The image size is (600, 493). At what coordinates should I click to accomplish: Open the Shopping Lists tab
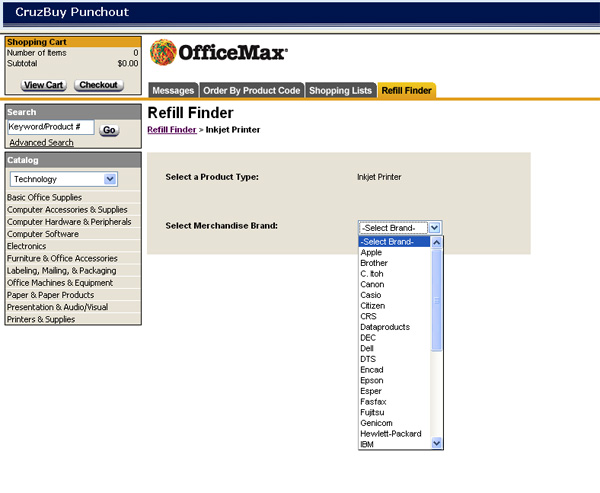point(341,90)
